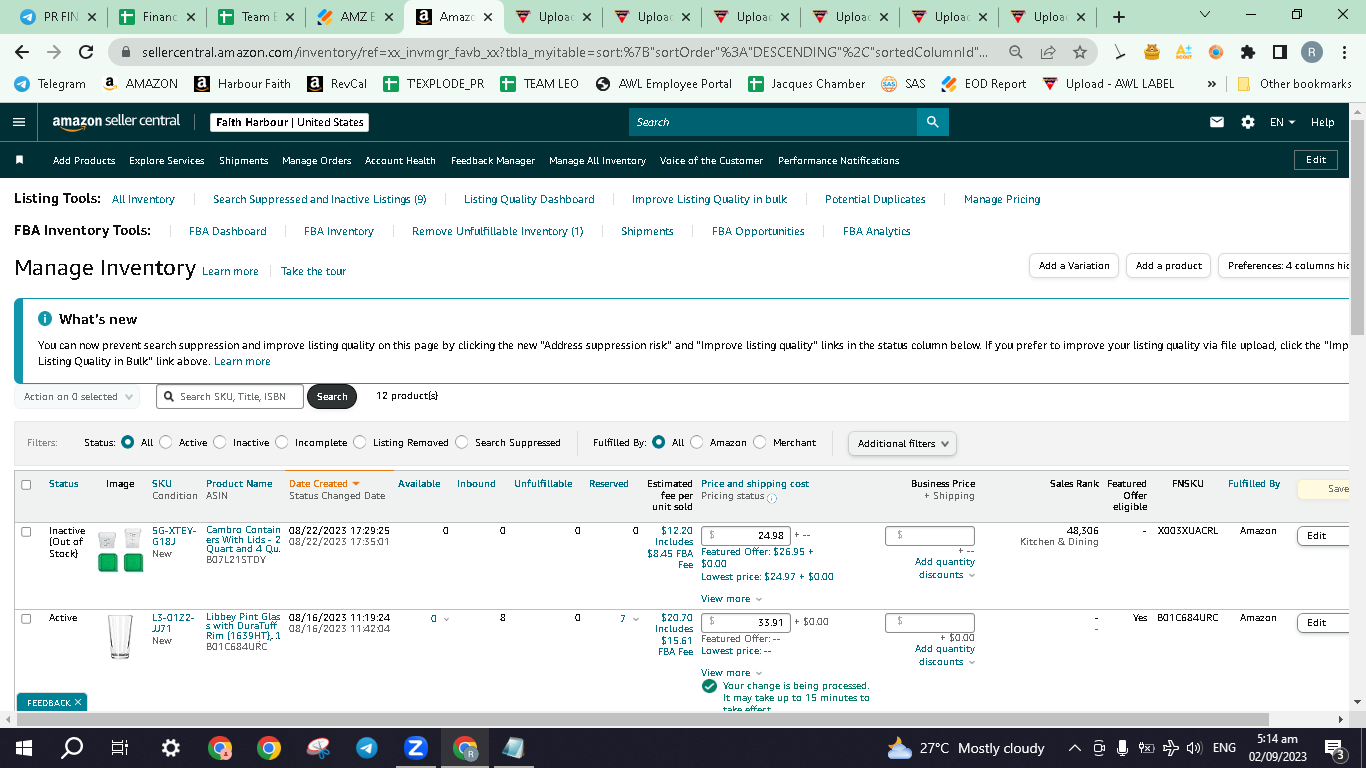Click the search magnifier button
1366x768 pixels.
[x=932, y=122]
